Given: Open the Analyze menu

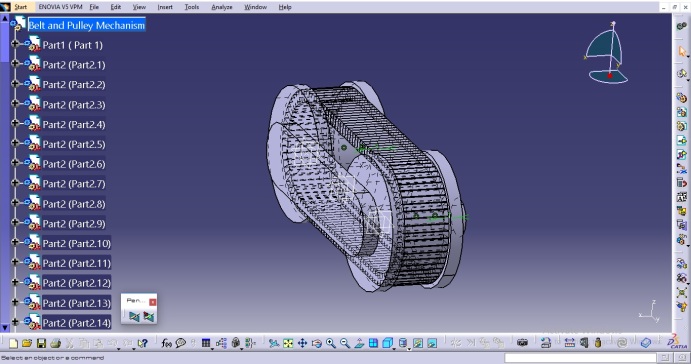Looking at the screenshot, I should click(222, 7).
